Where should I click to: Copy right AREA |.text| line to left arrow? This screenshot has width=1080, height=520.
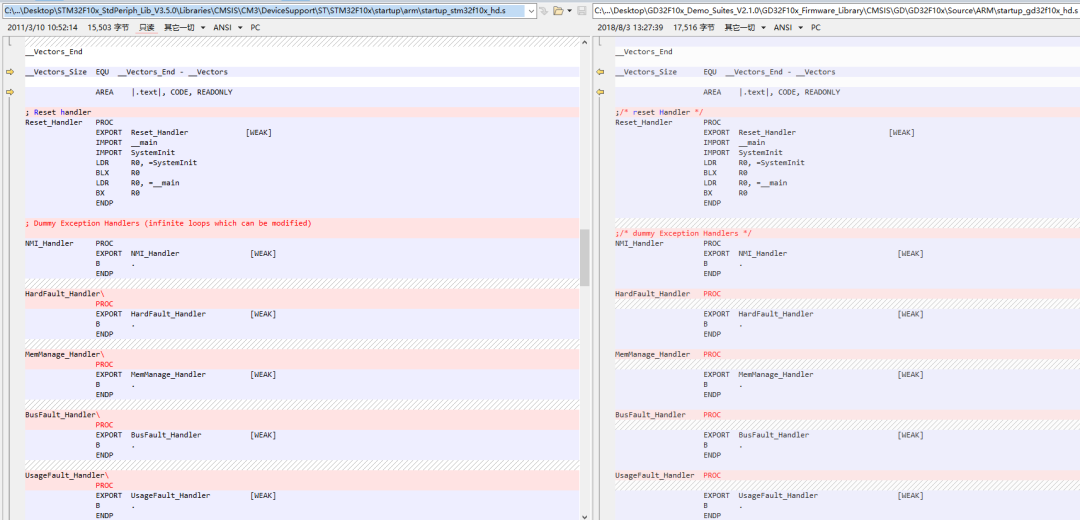pos(600,92)
